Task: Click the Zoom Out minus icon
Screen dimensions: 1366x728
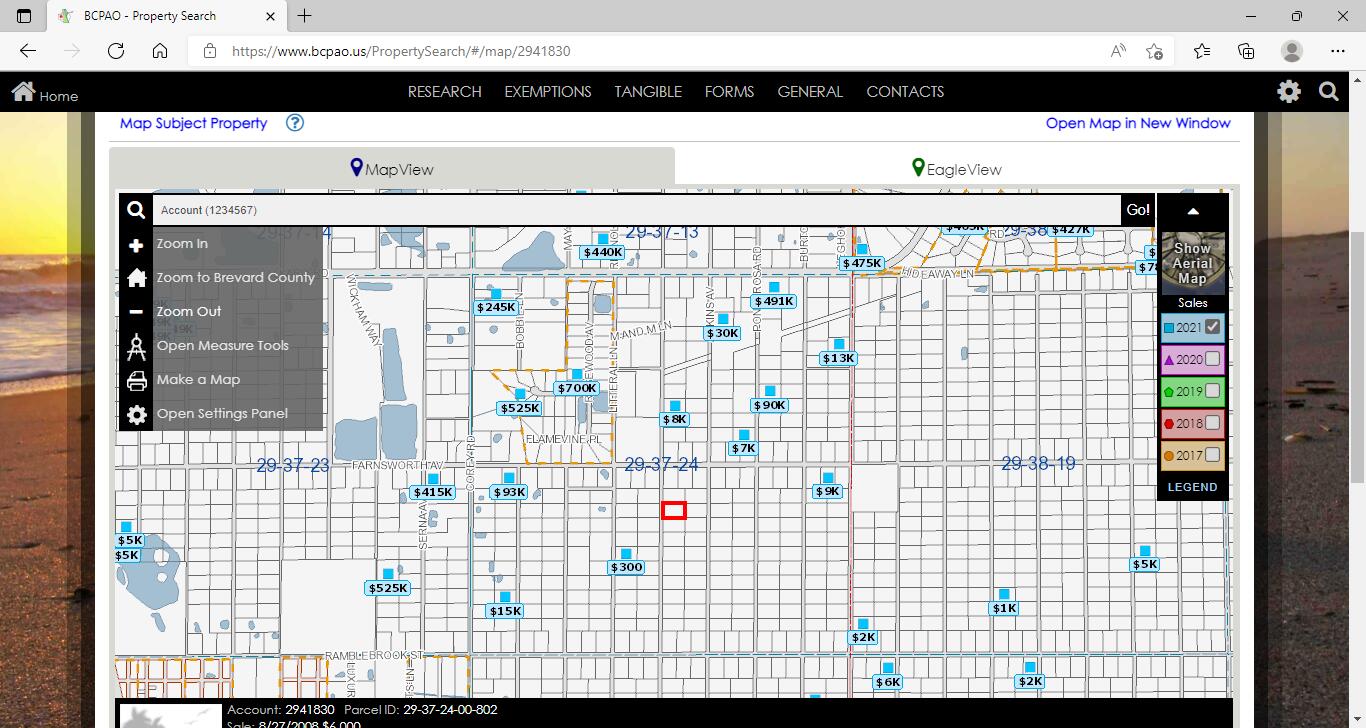Action: 136,312
